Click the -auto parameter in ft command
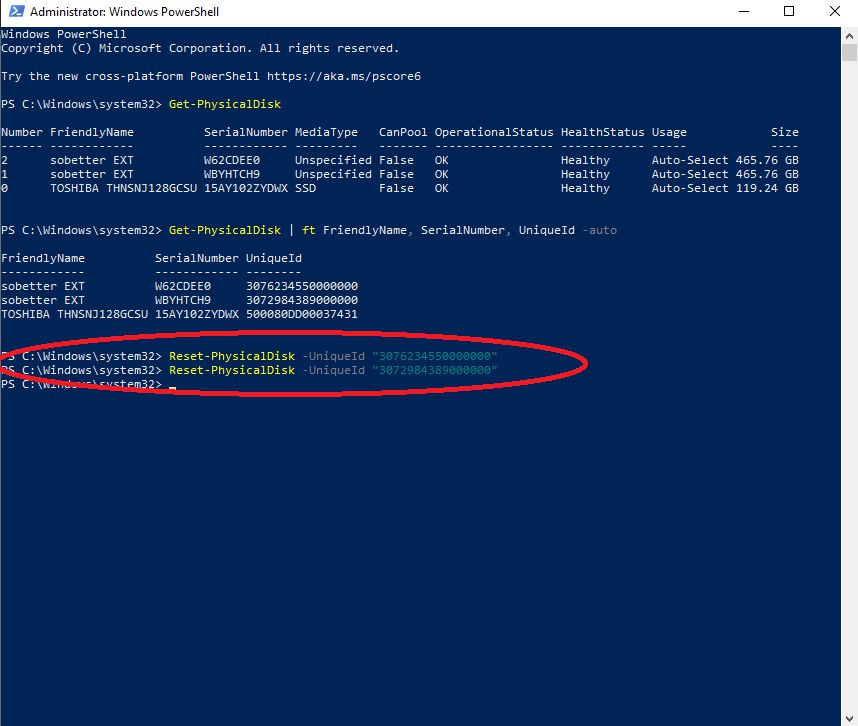 pos(600,230)
